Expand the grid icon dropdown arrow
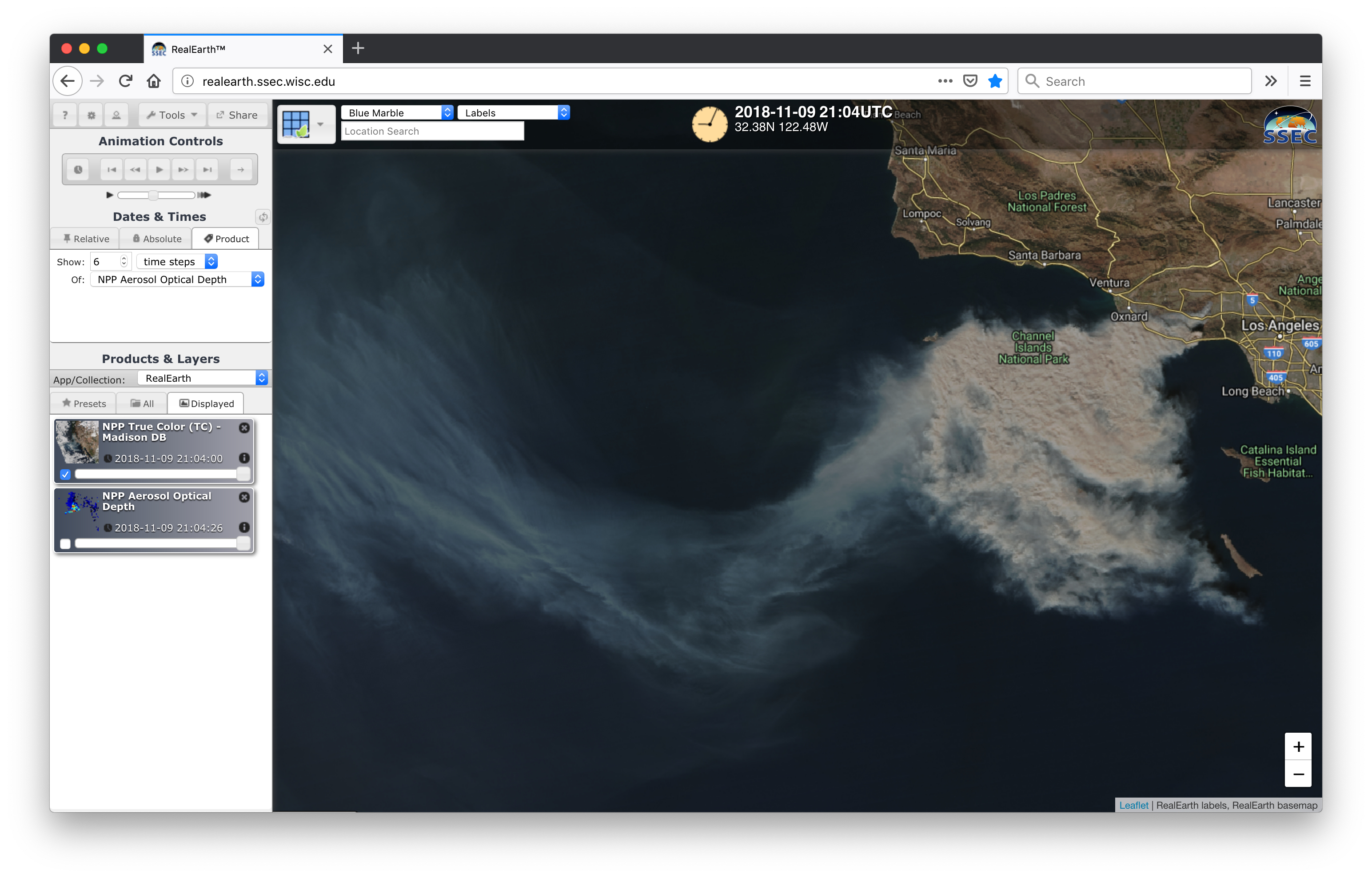 320,124
